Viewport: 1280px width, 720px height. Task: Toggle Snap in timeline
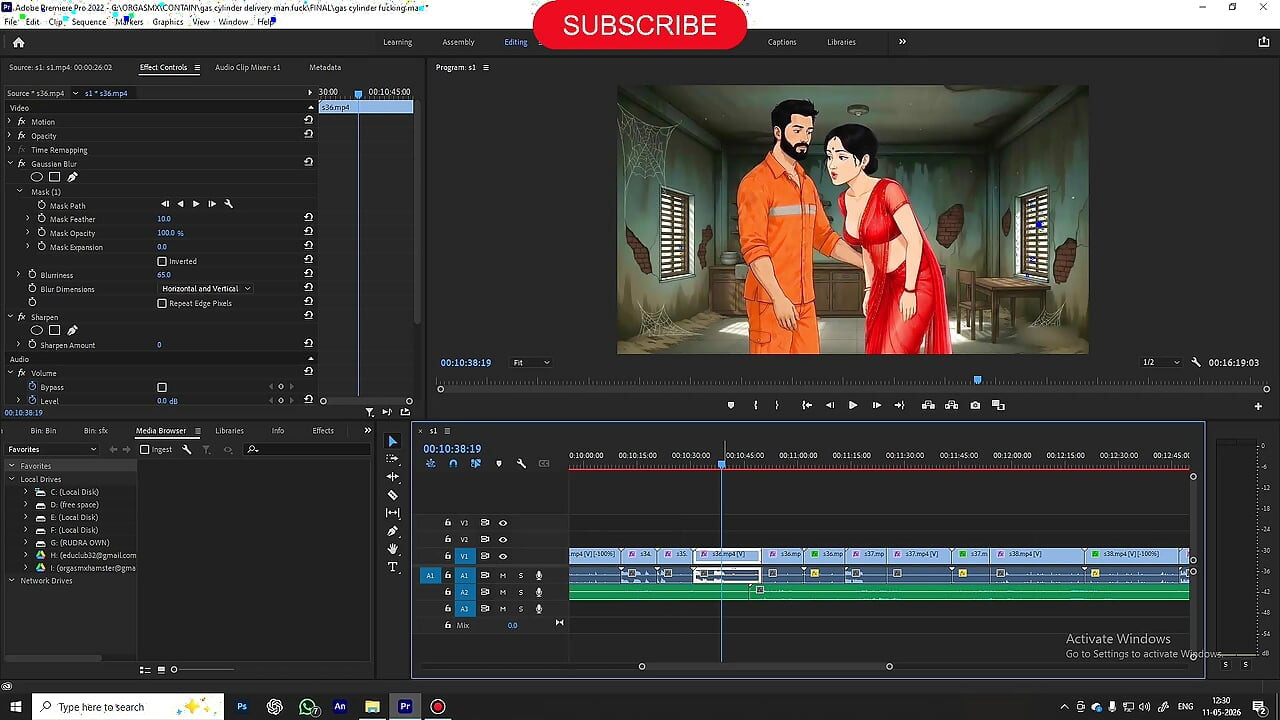pyautogui.click(x=453, y=463)
